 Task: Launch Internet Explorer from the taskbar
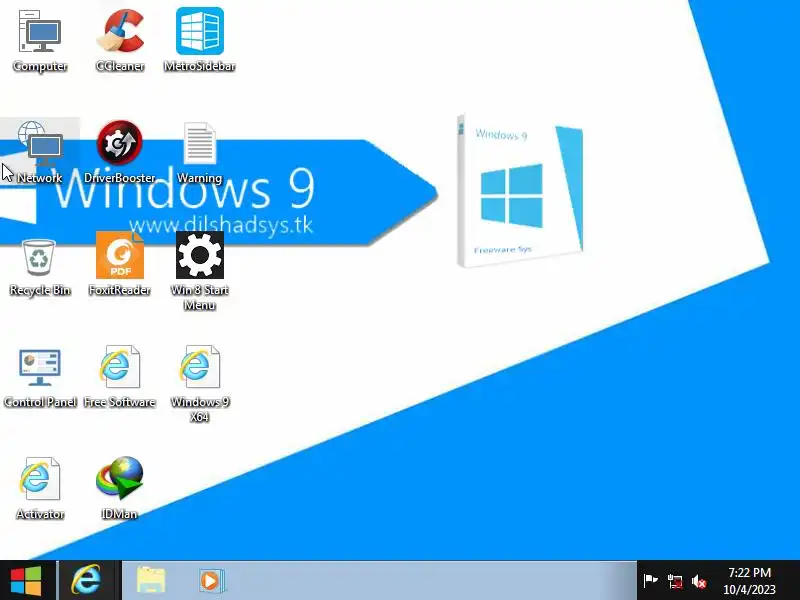87,581
